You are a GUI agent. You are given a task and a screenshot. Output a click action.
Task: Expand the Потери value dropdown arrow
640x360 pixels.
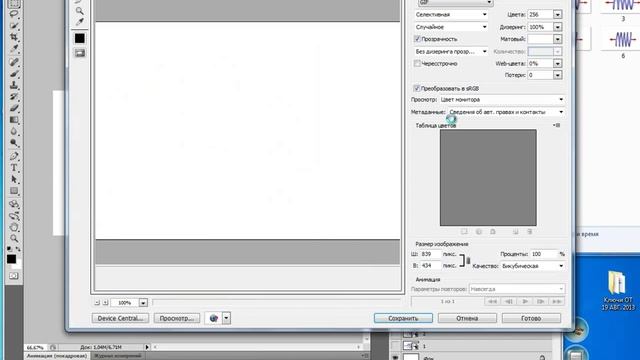coord(558,75)
